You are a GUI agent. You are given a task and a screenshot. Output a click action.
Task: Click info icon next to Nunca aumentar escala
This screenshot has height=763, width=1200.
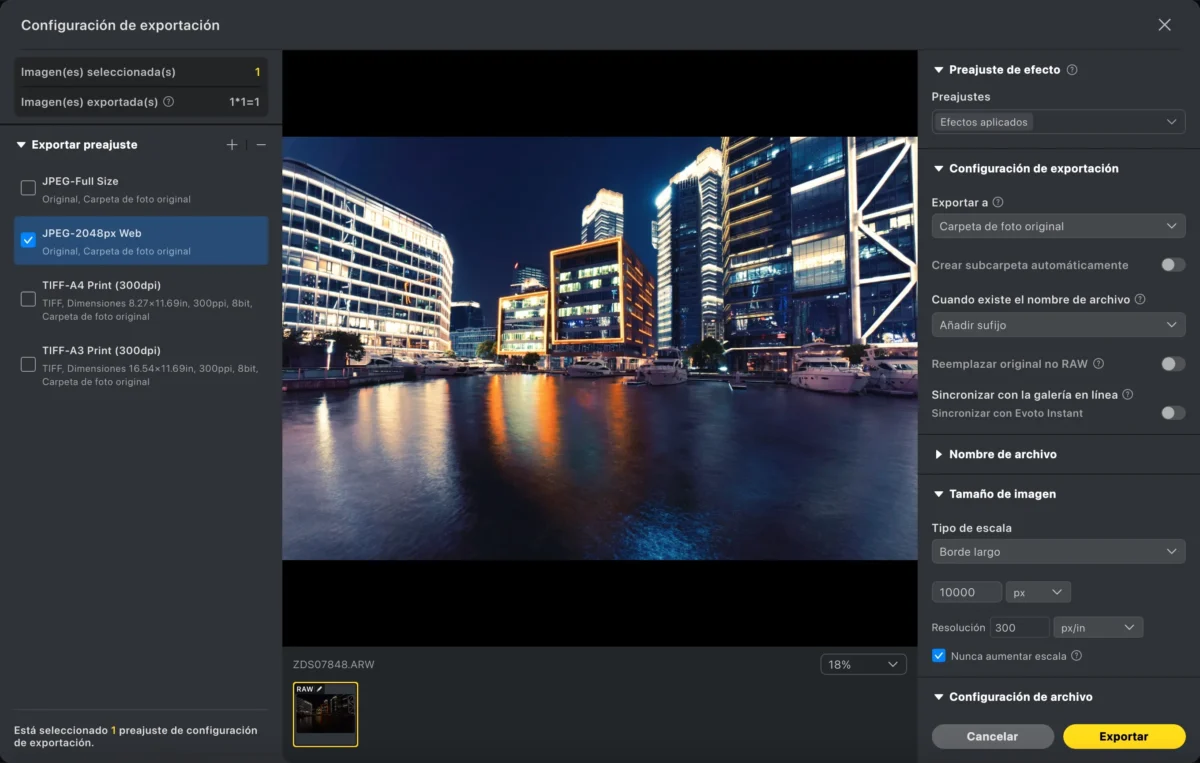1076,657
